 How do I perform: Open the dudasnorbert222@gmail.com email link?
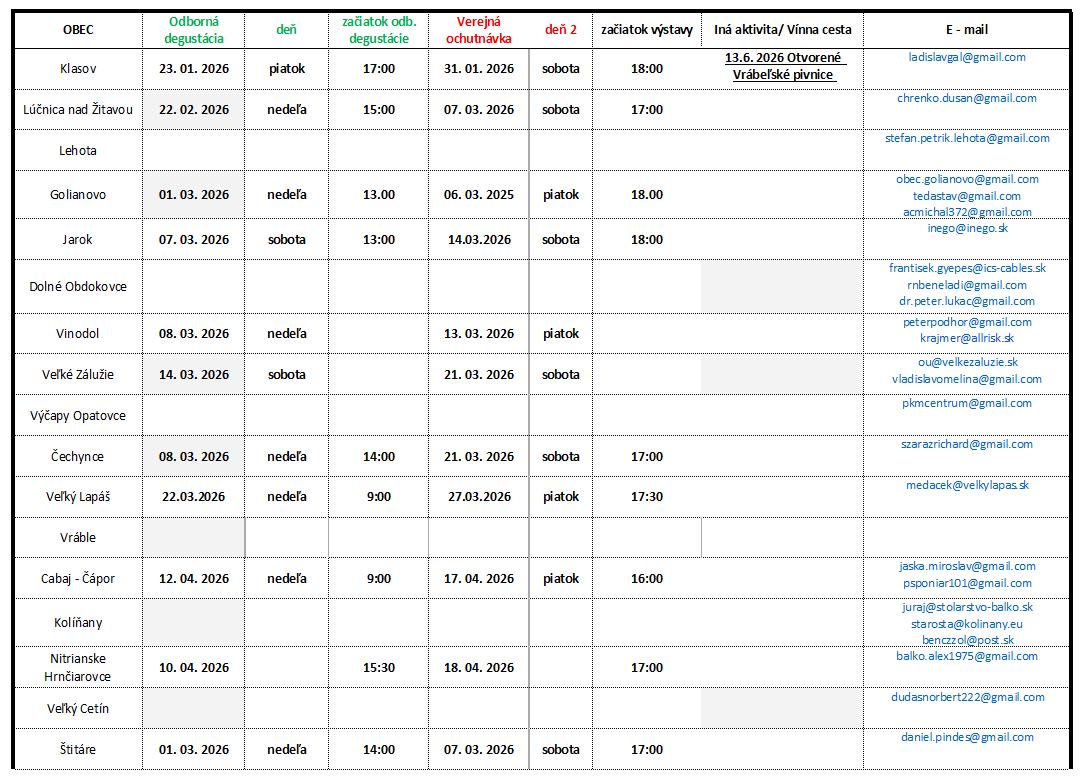[x=966, y=697]
